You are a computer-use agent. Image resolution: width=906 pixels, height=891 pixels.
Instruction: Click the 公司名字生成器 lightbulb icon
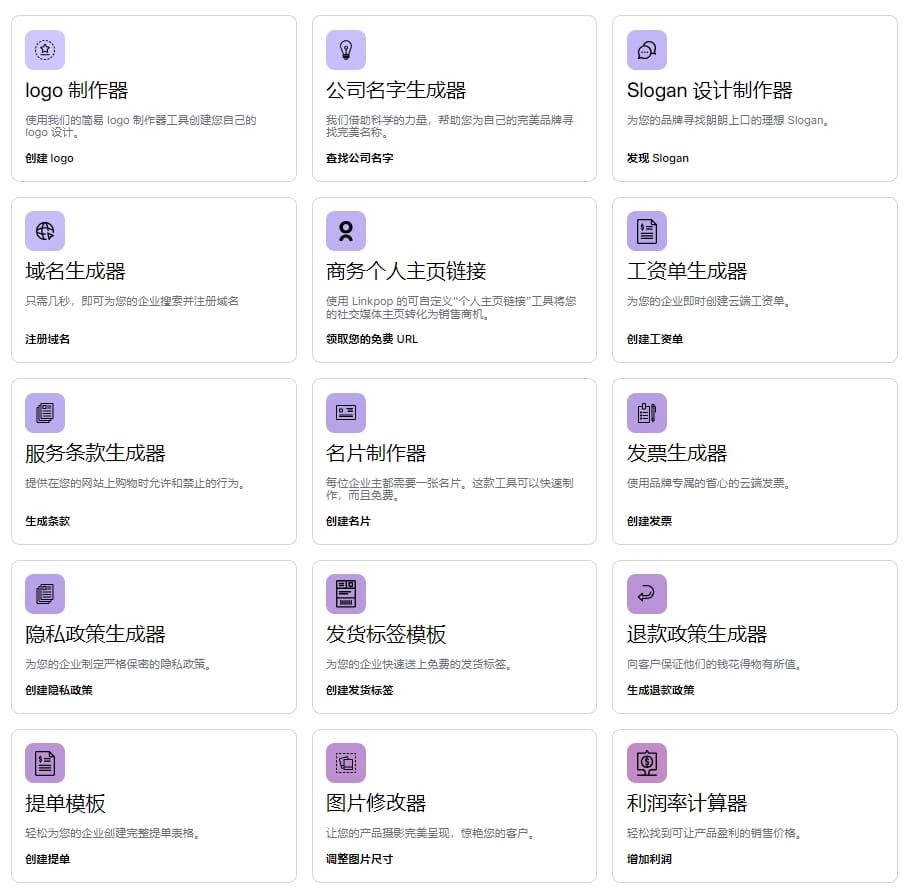345,50
